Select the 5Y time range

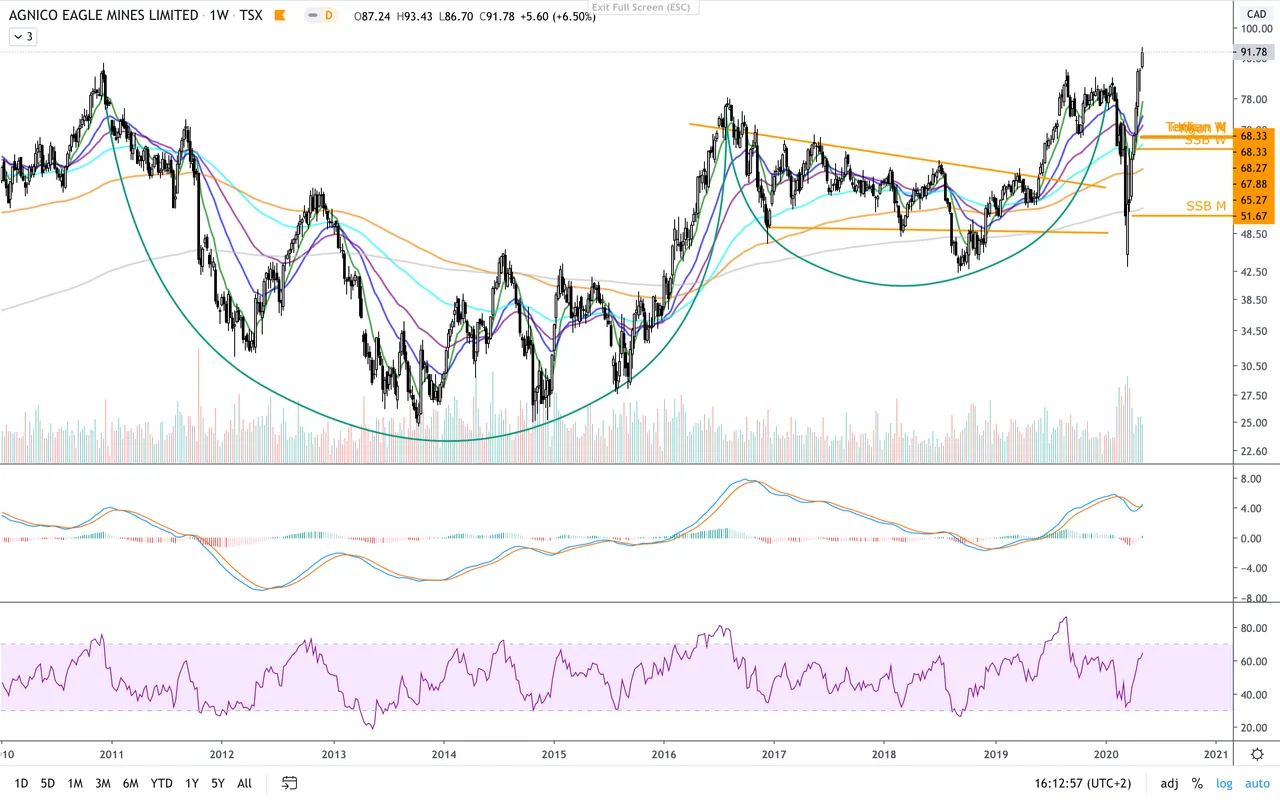pos(218,783)
